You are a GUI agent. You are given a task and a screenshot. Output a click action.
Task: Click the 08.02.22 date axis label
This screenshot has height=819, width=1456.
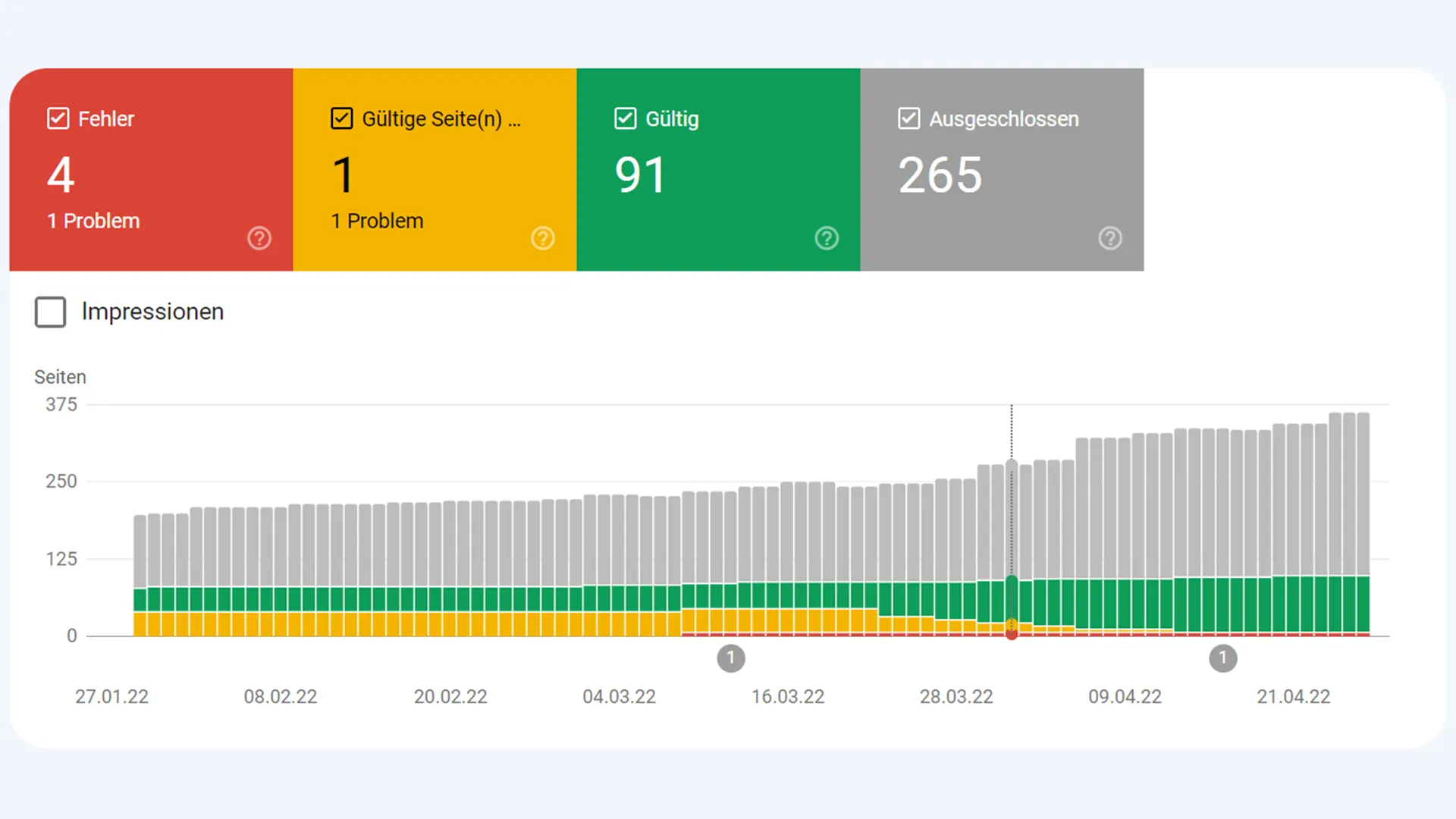click(x=281, y=696)
